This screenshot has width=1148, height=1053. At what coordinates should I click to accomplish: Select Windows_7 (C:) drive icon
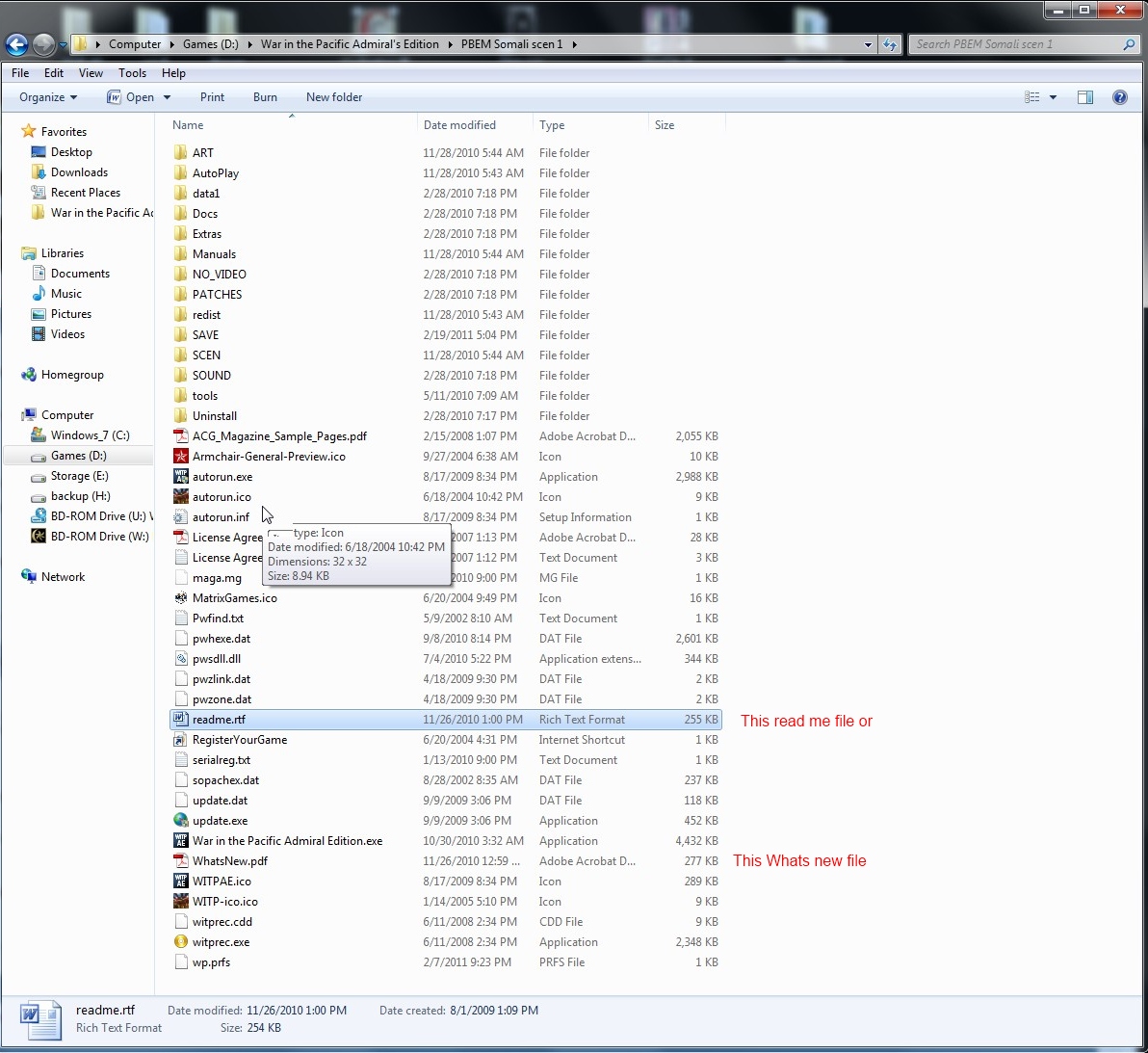[39, 434]
